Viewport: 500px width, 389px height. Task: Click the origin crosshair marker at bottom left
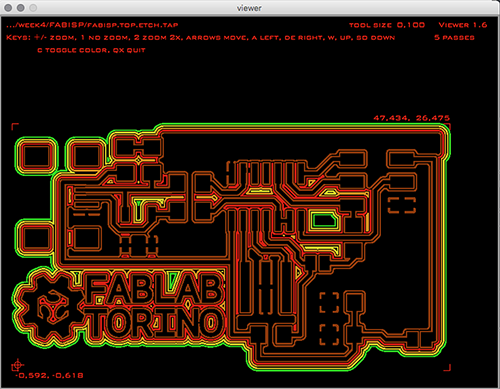click(x=17, y=365)
